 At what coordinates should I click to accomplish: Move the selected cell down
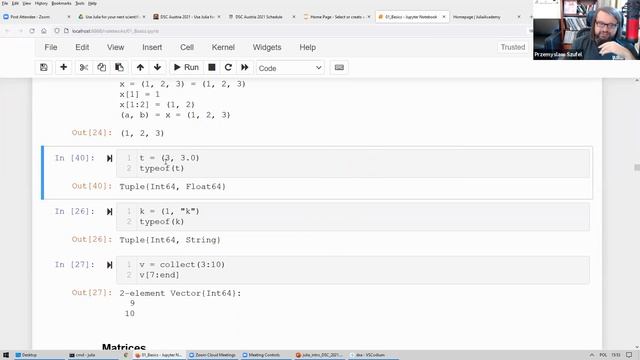[157, 67]
